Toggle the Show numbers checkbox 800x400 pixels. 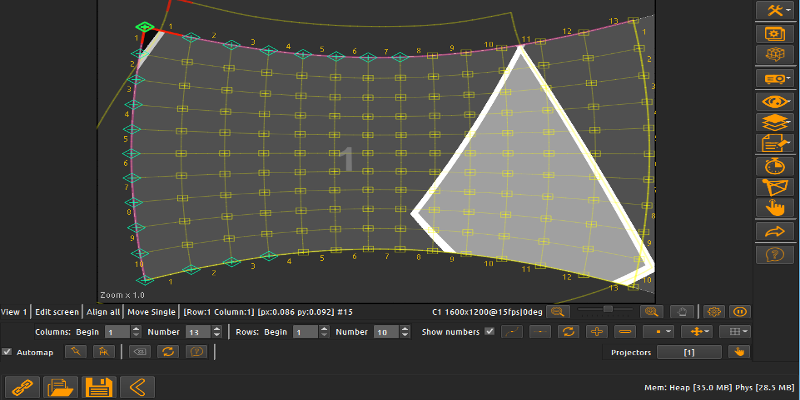pos(489,332)
